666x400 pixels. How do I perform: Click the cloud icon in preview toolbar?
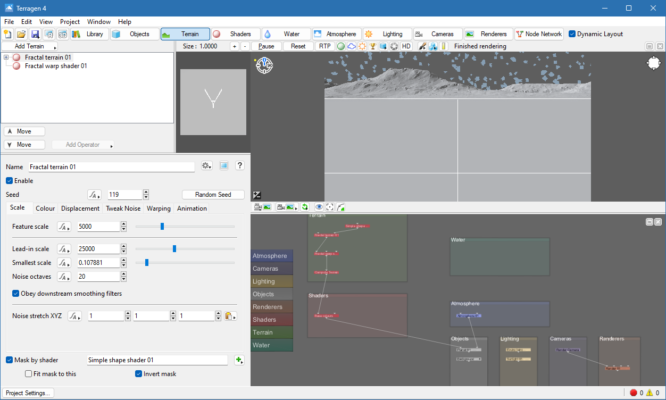coord(352,46)
